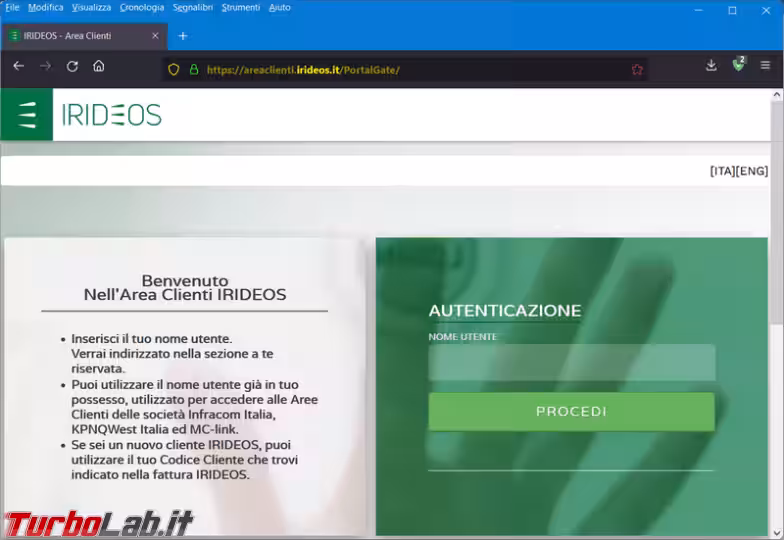Click the scrollbar down arrow
This screenshot has width=784, height=540.
click(776, 533)
